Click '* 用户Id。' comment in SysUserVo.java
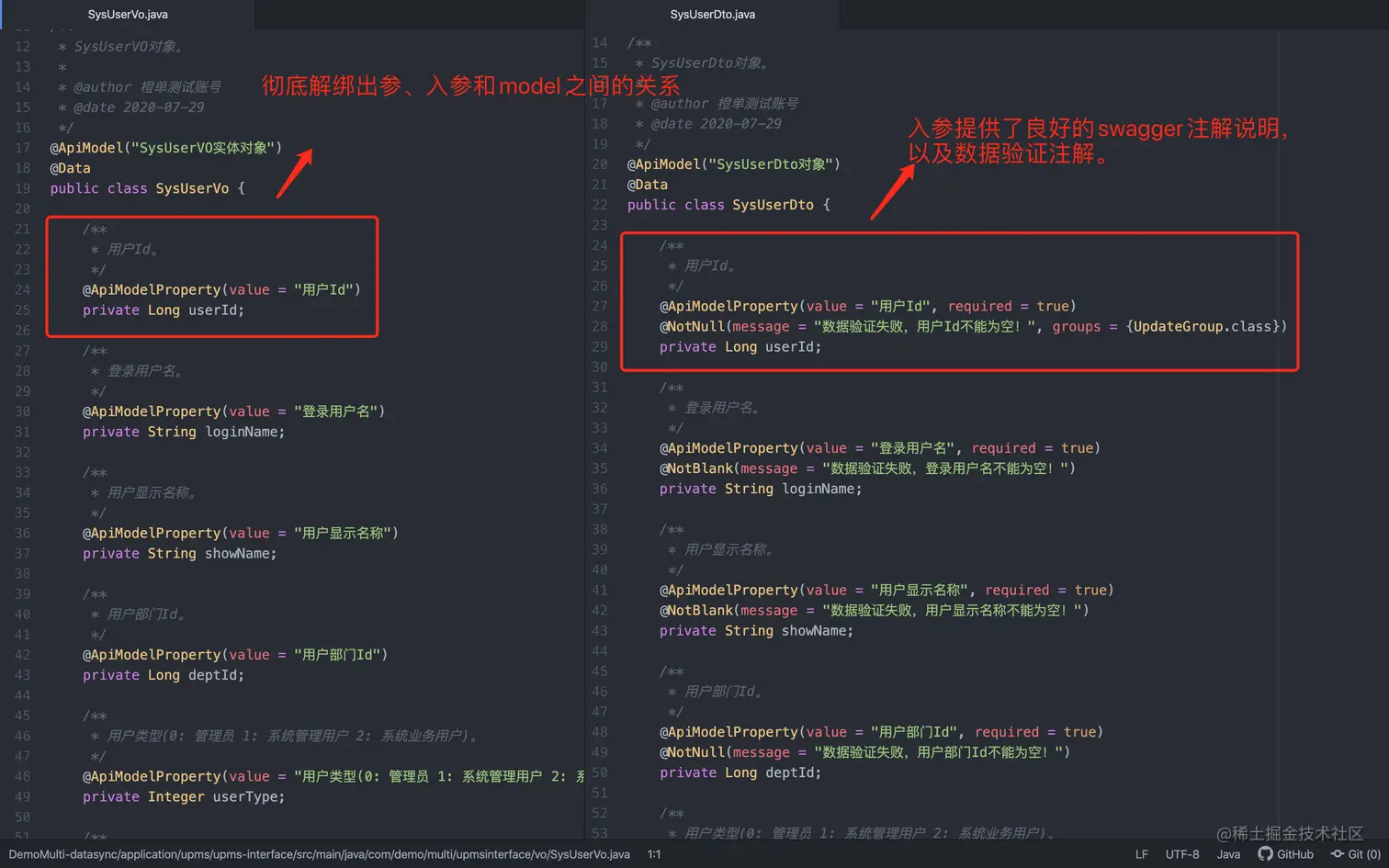Viewport: 1389px width, 868px height. point(125,250)
